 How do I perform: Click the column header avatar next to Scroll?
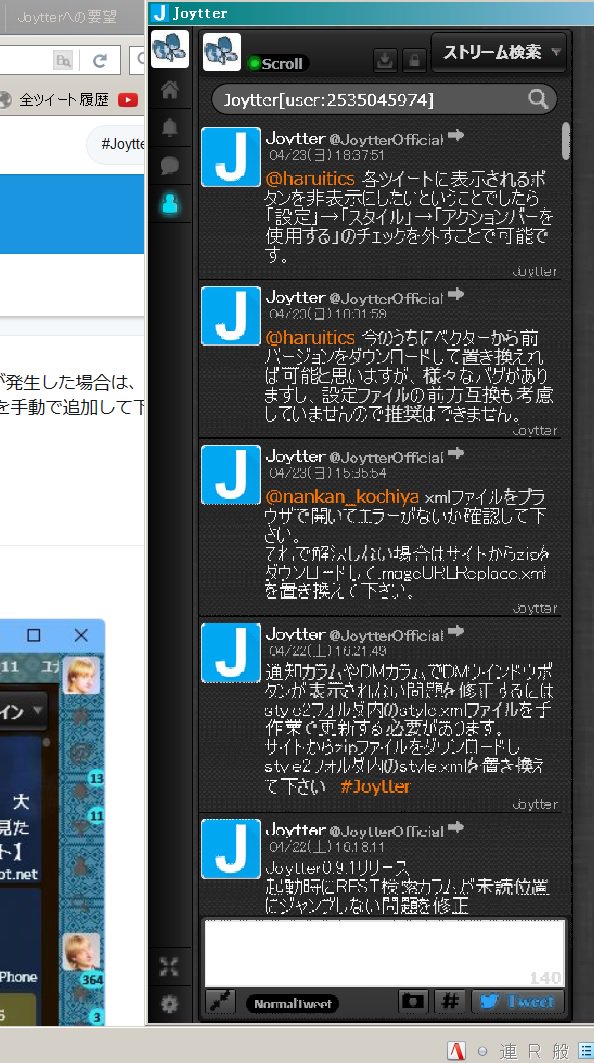coord(222,52)
